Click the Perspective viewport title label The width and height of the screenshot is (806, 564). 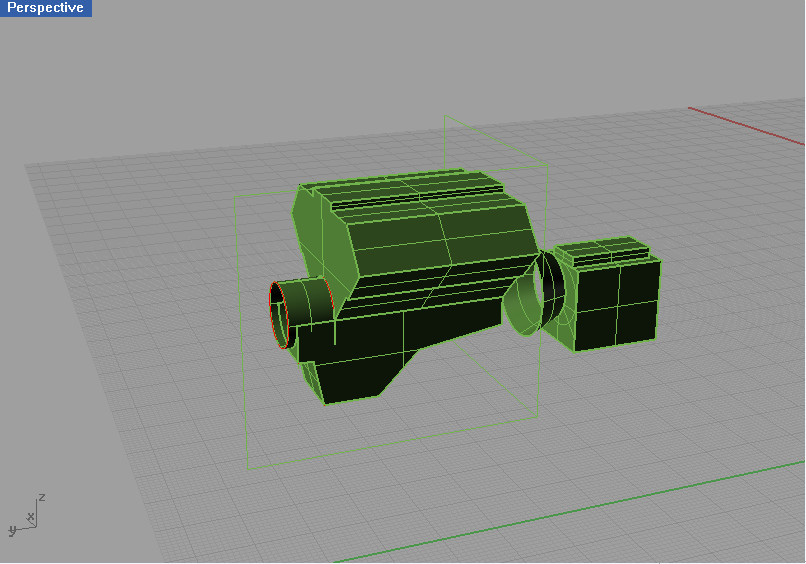[x=45, y=8]
